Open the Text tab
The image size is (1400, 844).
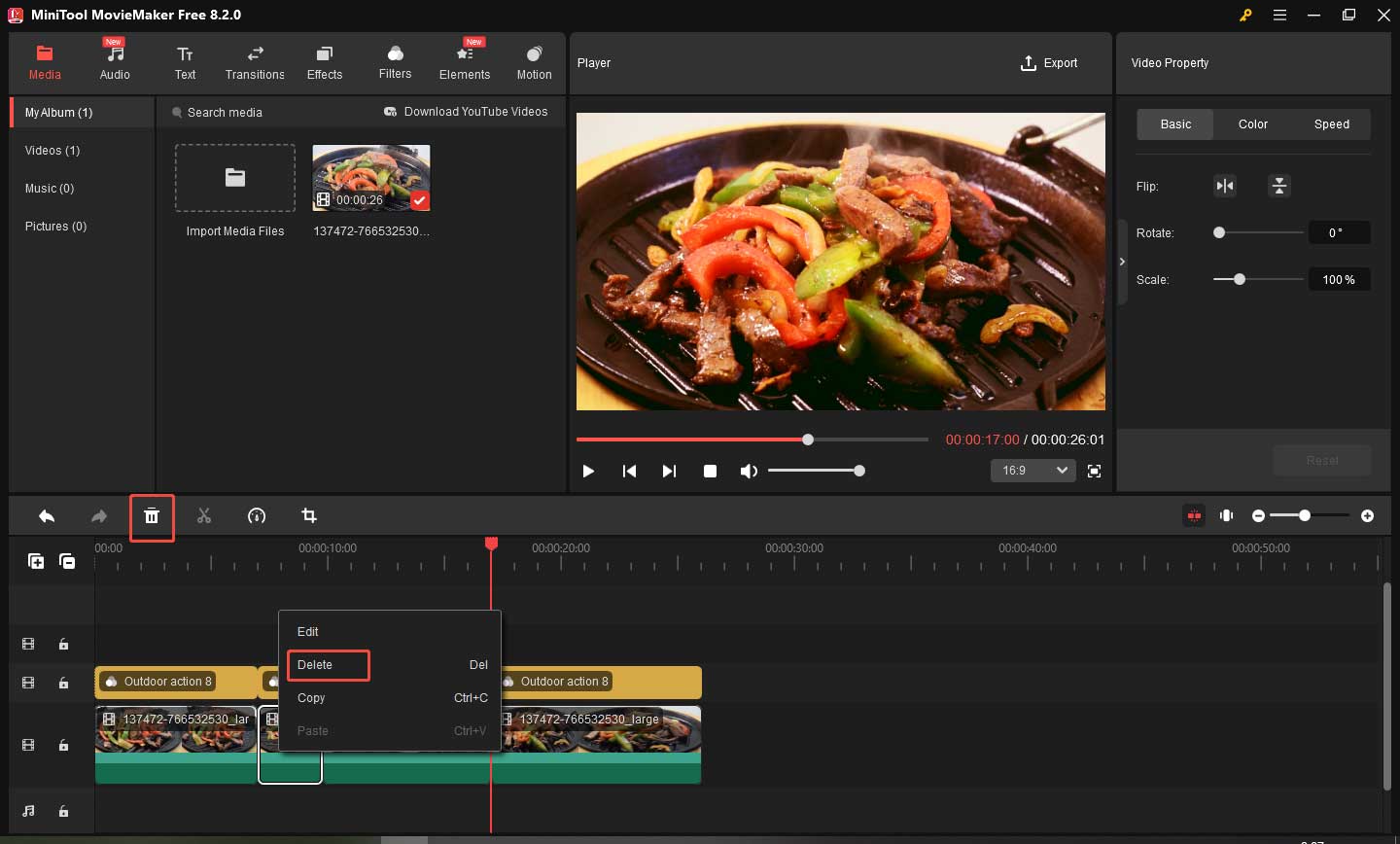pyautogui.click(x=185, y=62)
